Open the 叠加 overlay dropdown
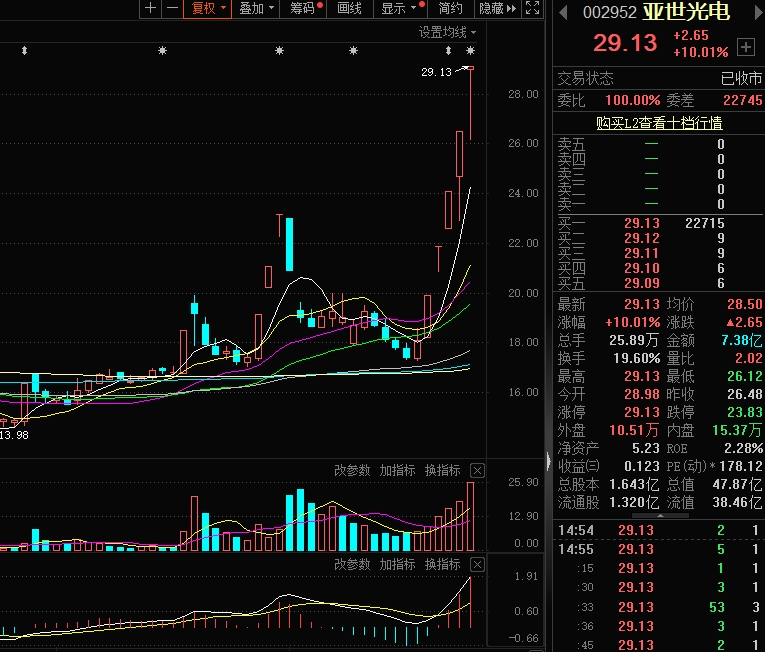 pyautogui.click(x=256, y=8)
